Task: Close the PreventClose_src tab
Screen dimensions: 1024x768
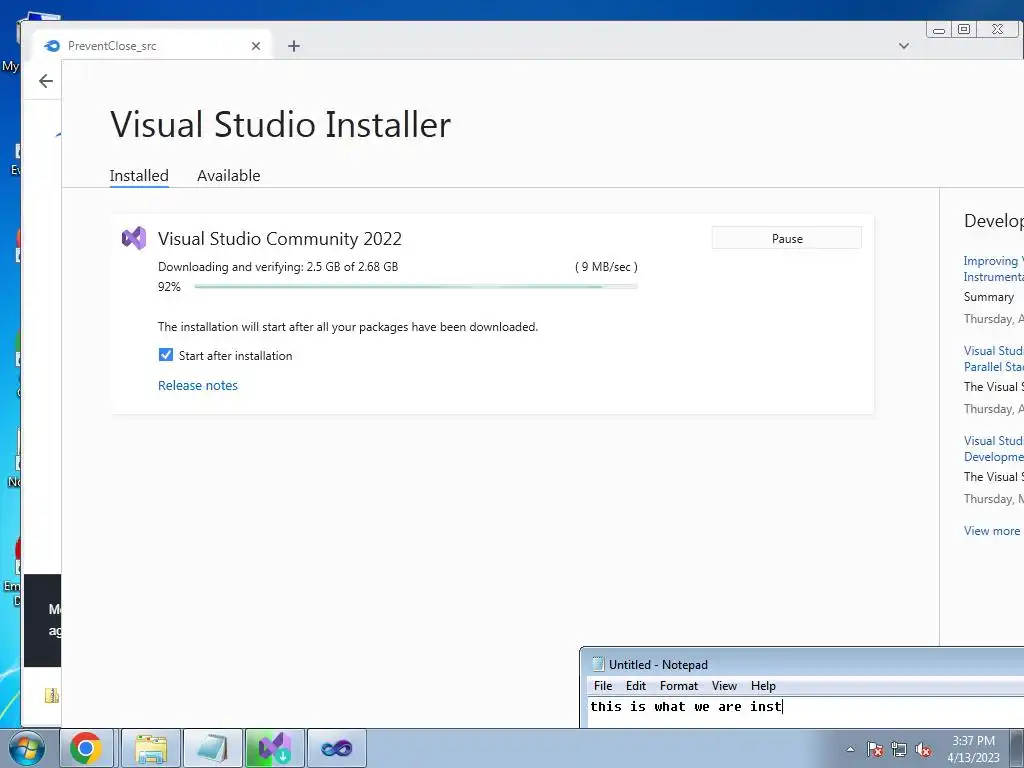Action: pos(256,46)
